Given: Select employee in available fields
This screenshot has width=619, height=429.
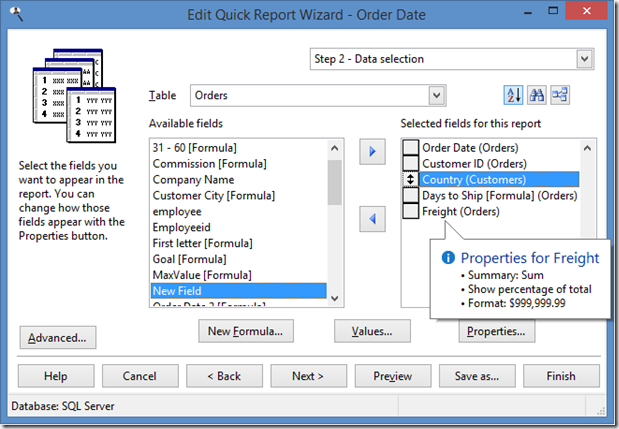Looking at the screenshot, I should click(238, 212).
